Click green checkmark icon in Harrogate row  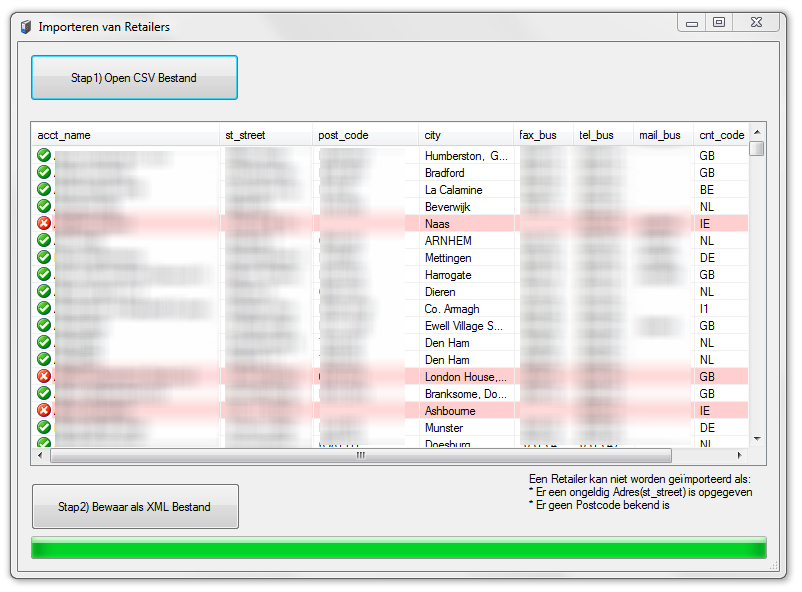pos(44,275)
